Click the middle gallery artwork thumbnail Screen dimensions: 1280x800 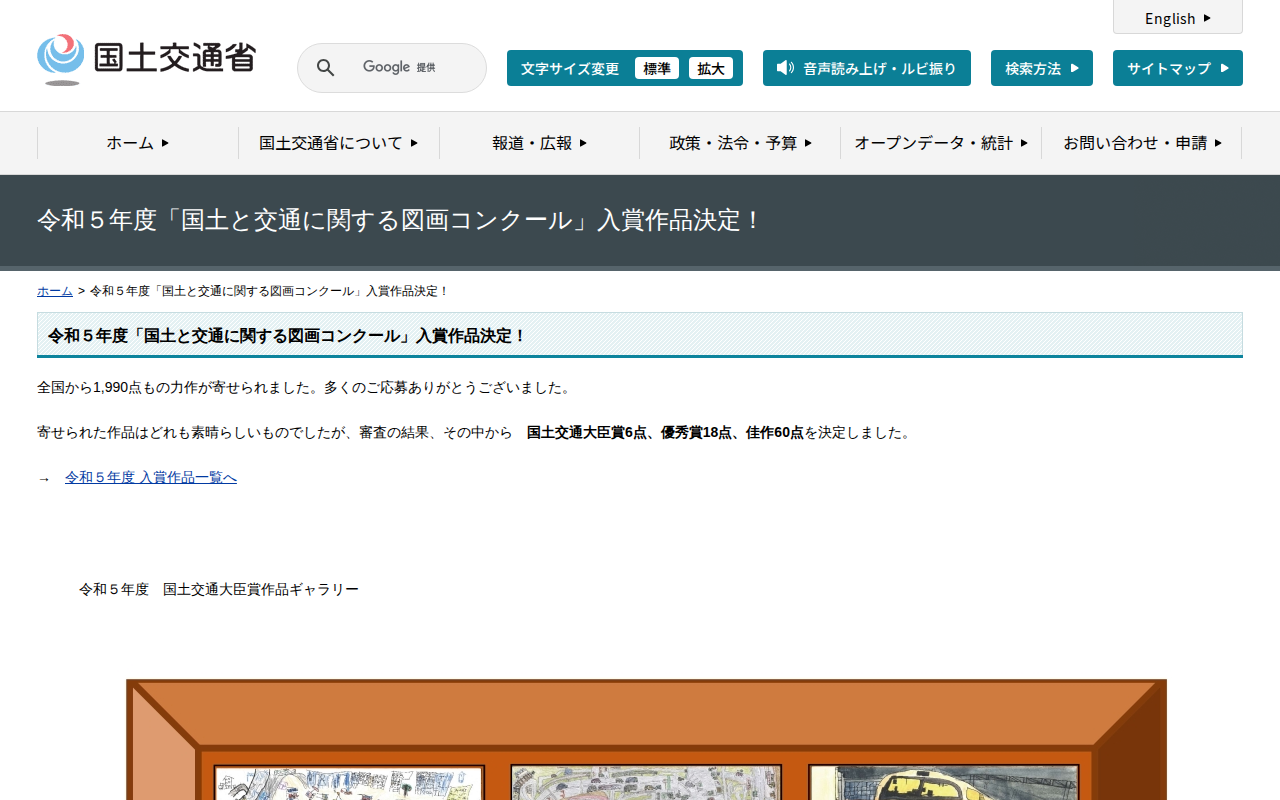(646, 783)
